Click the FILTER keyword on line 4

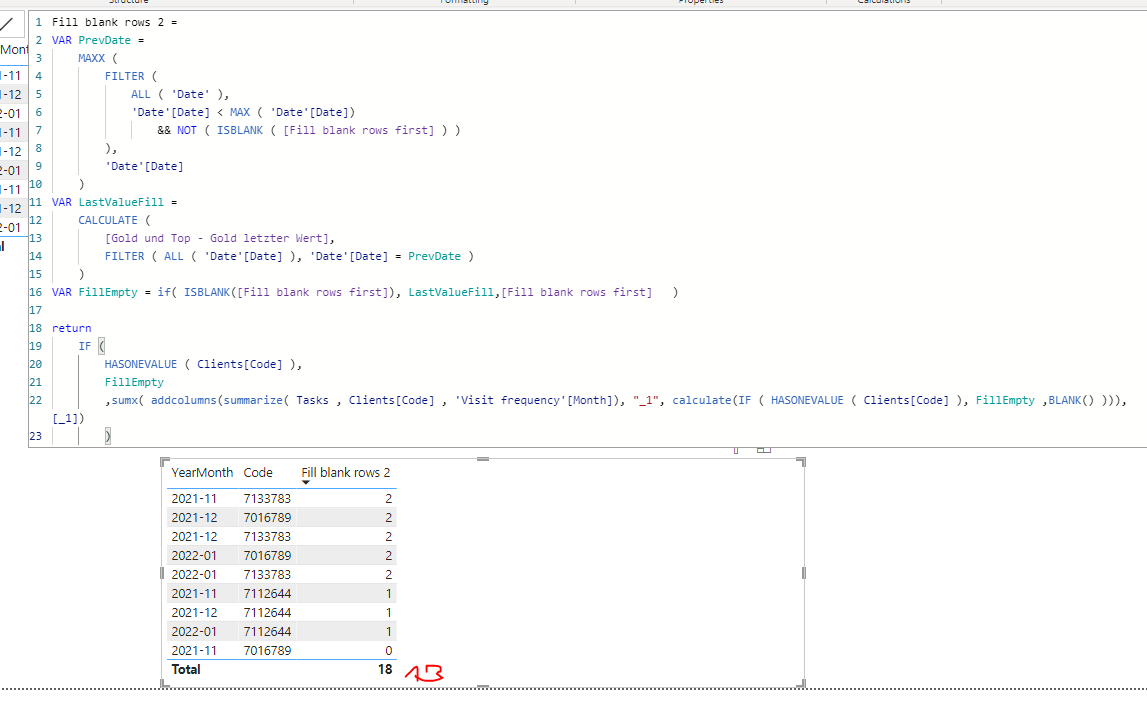pos(124,76)
